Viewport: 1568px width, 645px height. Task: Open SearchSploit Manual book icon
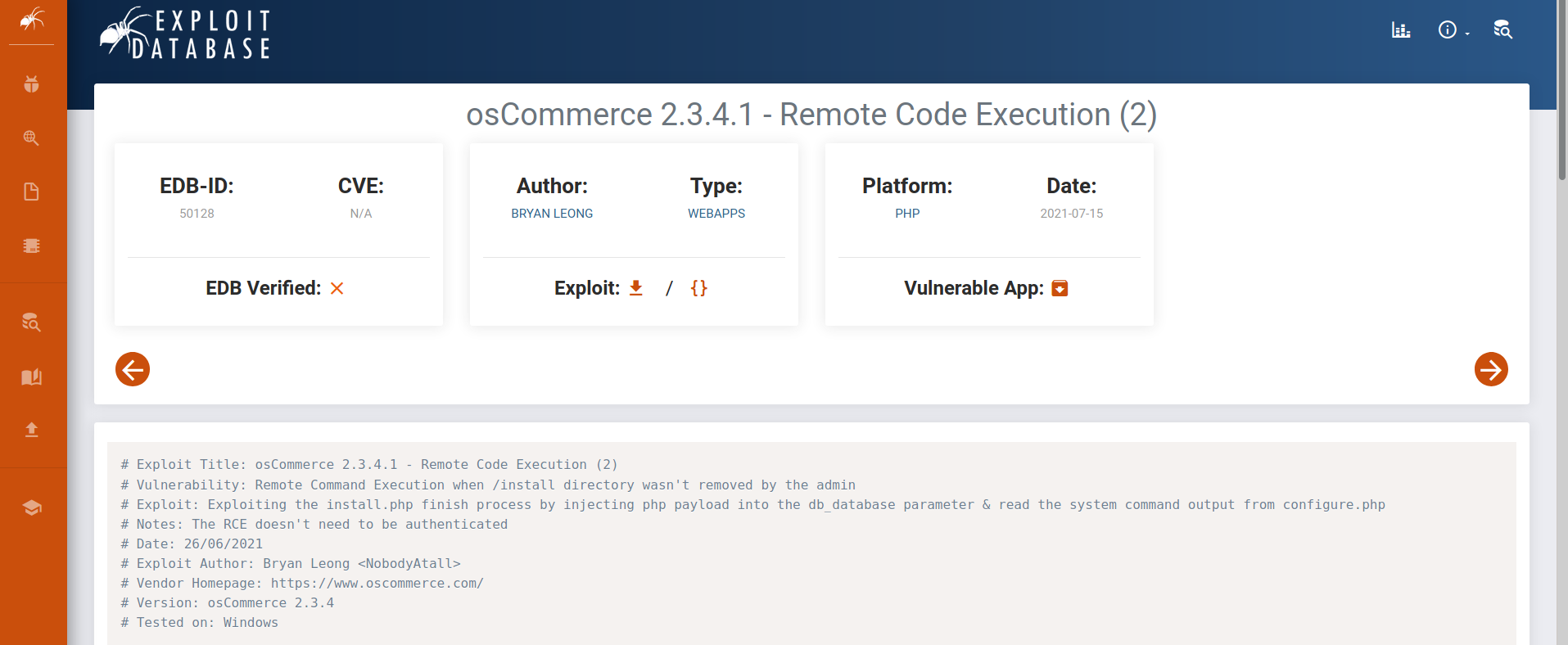32,377
